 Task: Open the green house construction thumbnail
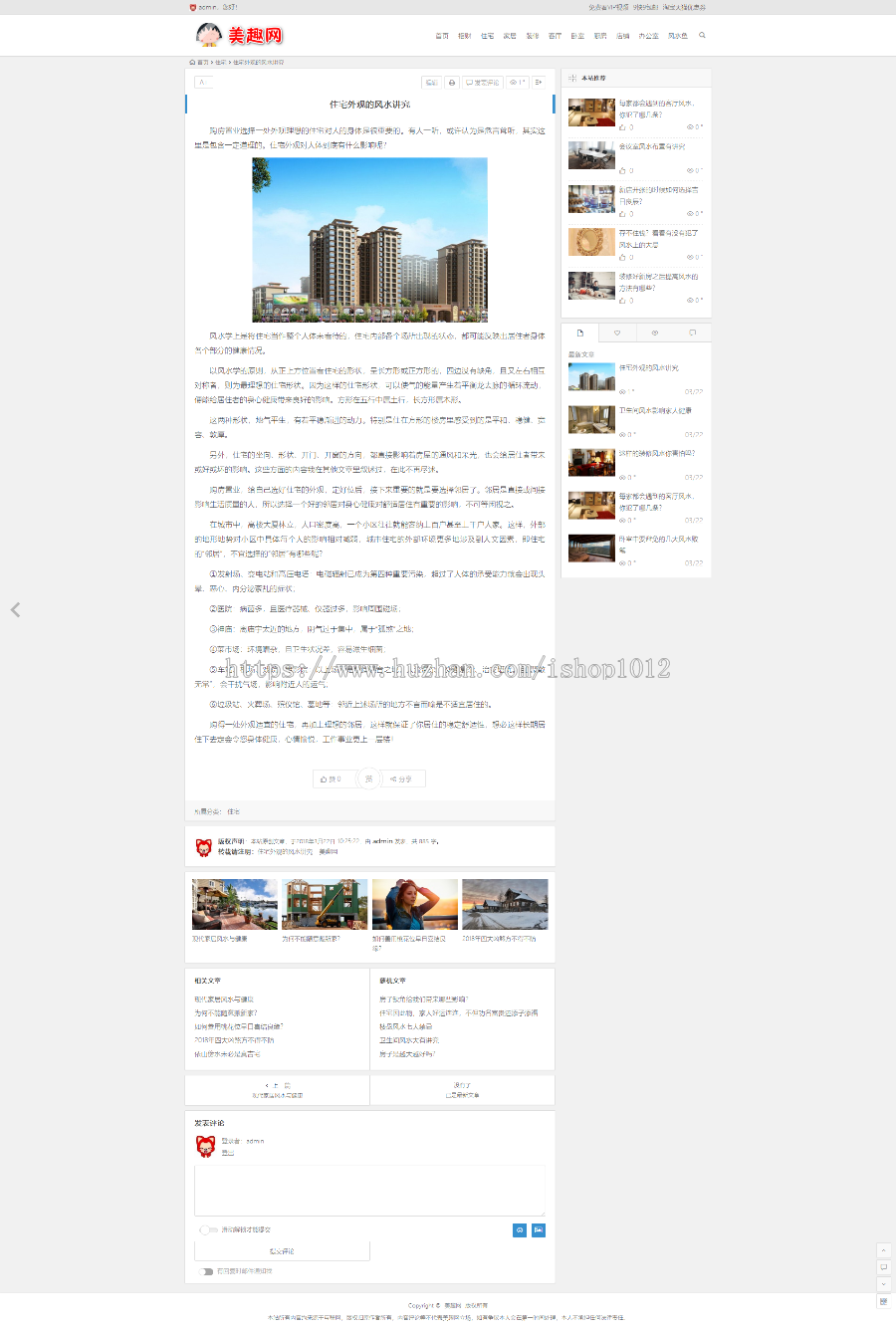pos(325,904)
